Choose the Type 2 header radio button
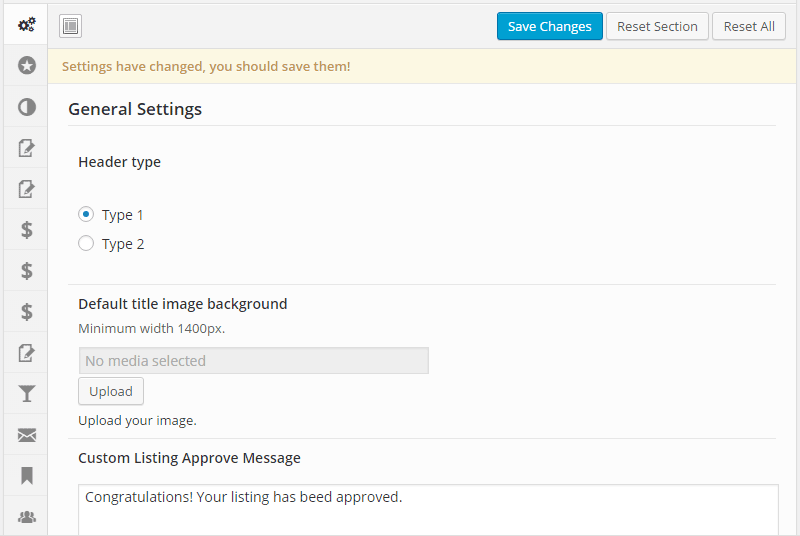Viewport: 800px width, 536px height. pyautogui.click(x=86, y=243)
